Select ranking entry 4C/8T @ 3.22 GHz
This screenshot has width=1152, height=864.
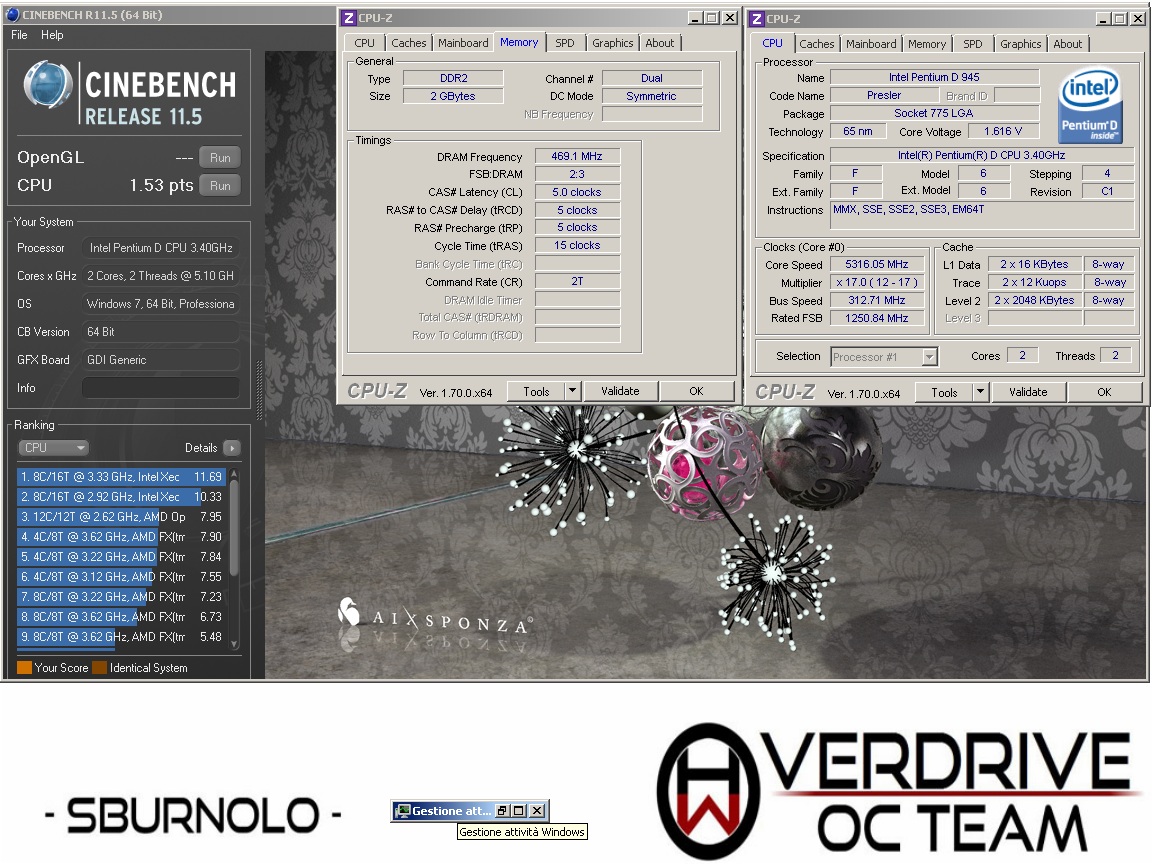click(x=121, y=557)
